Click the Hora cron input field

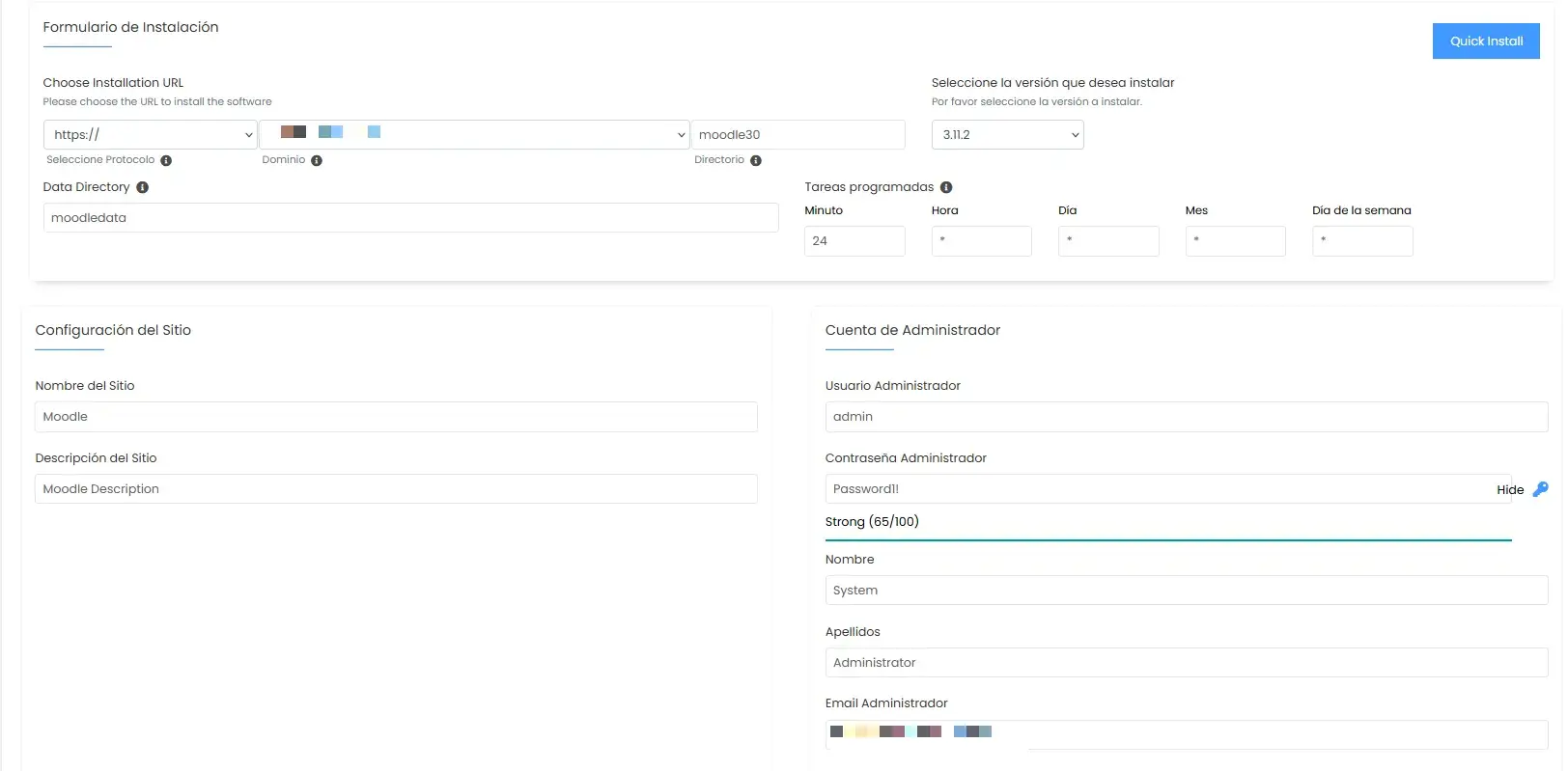[x=981, y=240]
